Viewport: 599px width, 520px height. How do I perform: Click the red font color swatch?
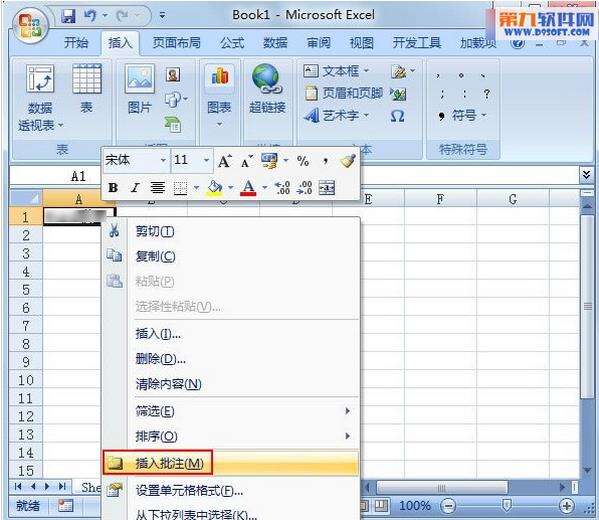click(x=248, y=188)
